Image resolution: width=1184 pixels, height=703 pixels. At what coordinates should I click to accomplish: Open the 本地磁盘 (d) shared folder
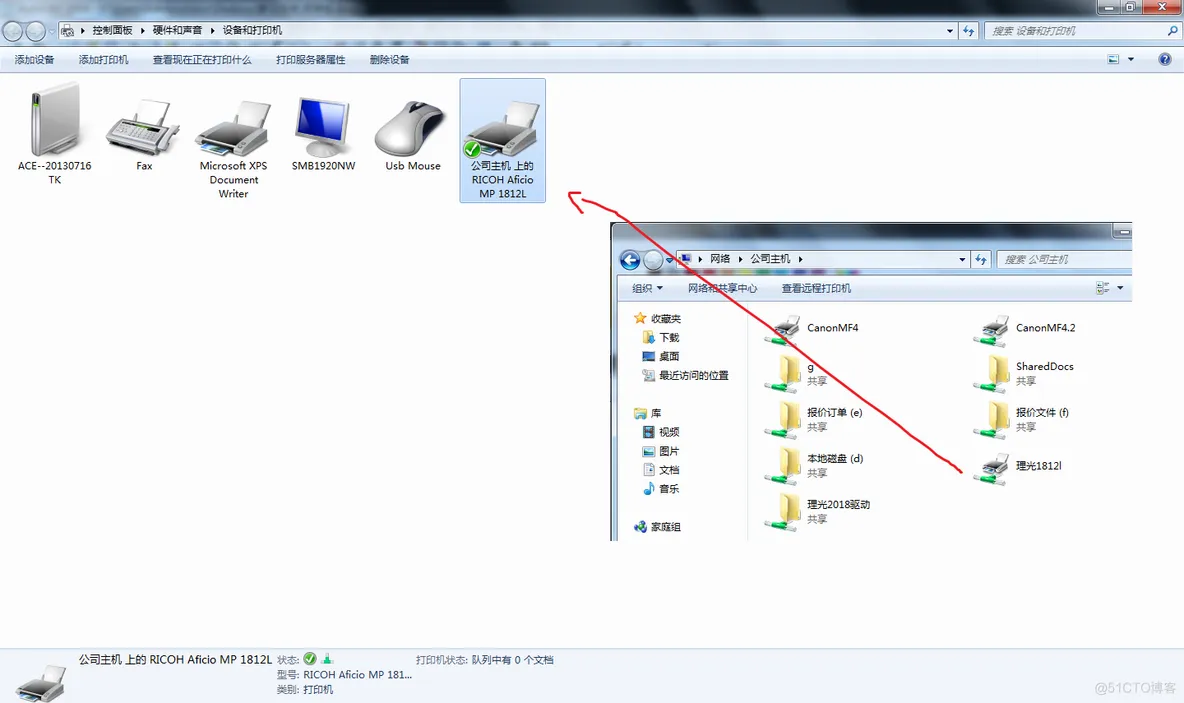814,466
